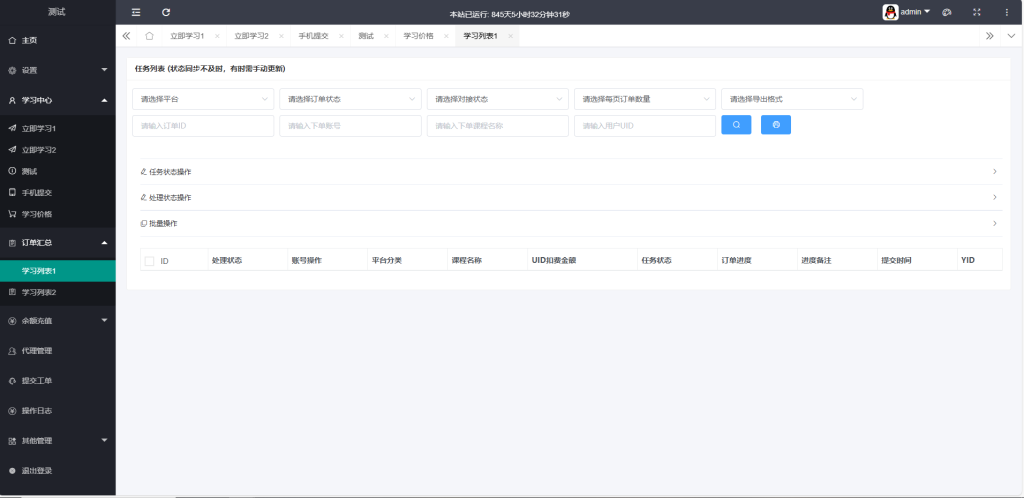Click the blue print button
Viewport: 1024px width, 498px height.
(776, 125)
